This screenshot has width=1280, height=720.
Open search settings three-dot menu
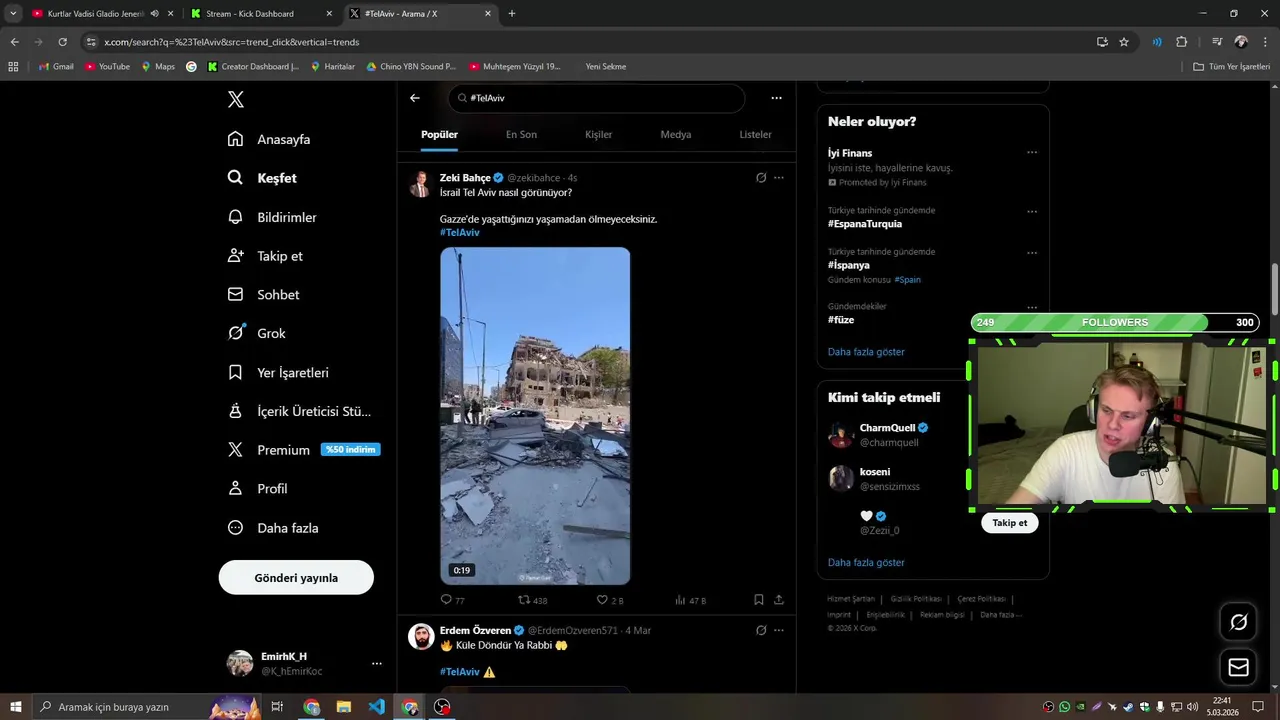(x=776, y=98)
